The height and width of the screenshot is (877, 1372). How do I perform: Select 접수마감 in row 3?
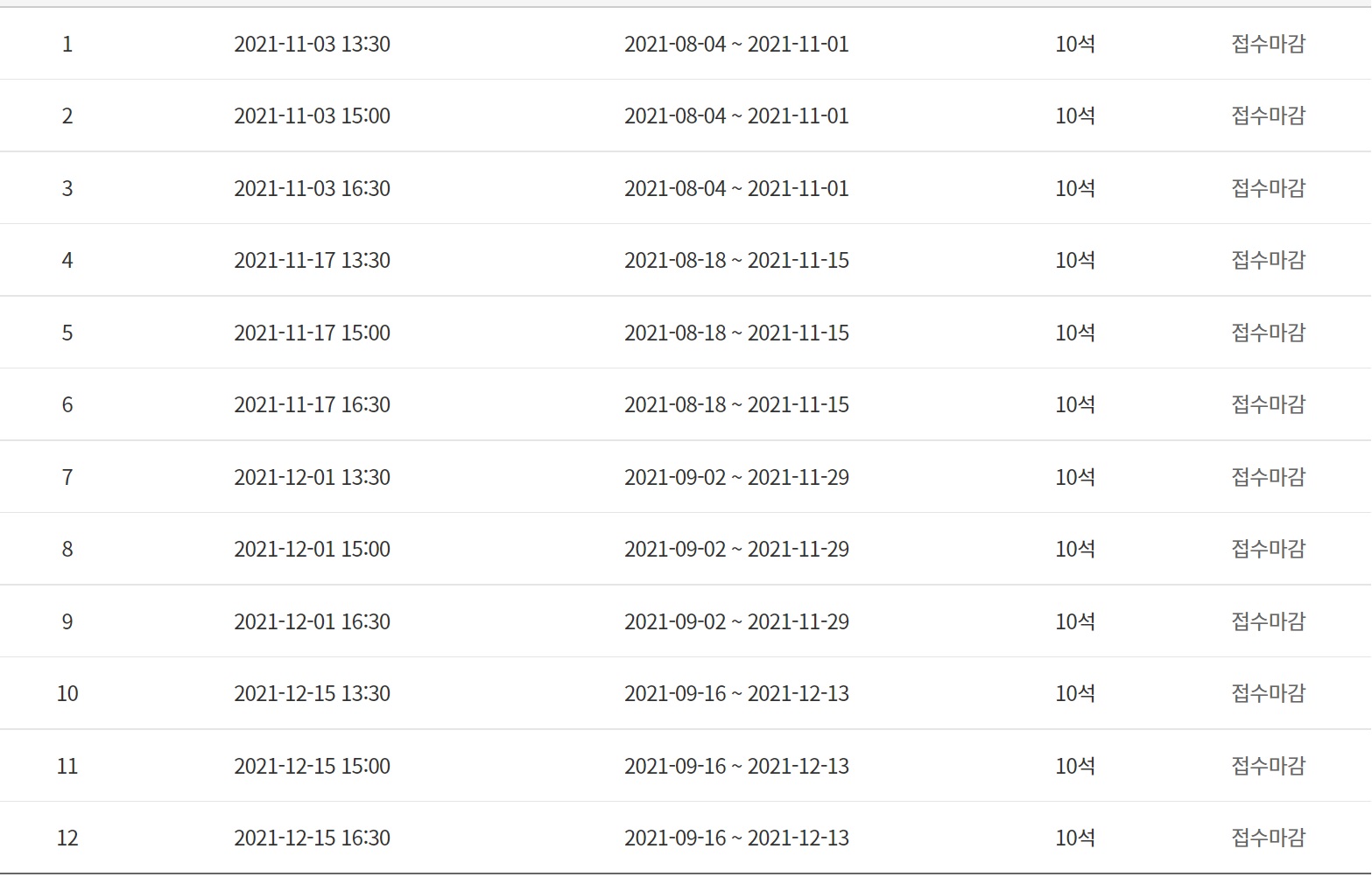click(x=1268, y=188)
